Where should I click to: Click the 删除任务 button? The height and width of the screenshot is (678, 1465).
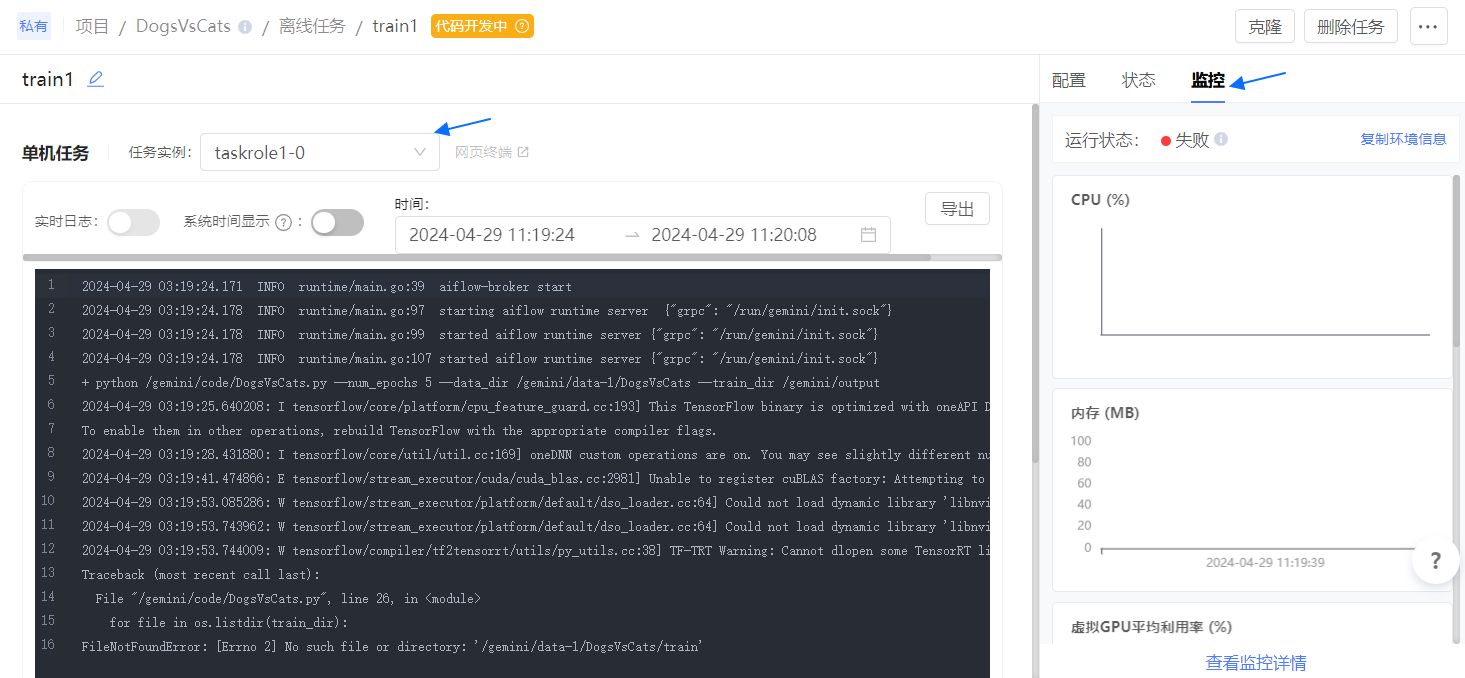1350,27
